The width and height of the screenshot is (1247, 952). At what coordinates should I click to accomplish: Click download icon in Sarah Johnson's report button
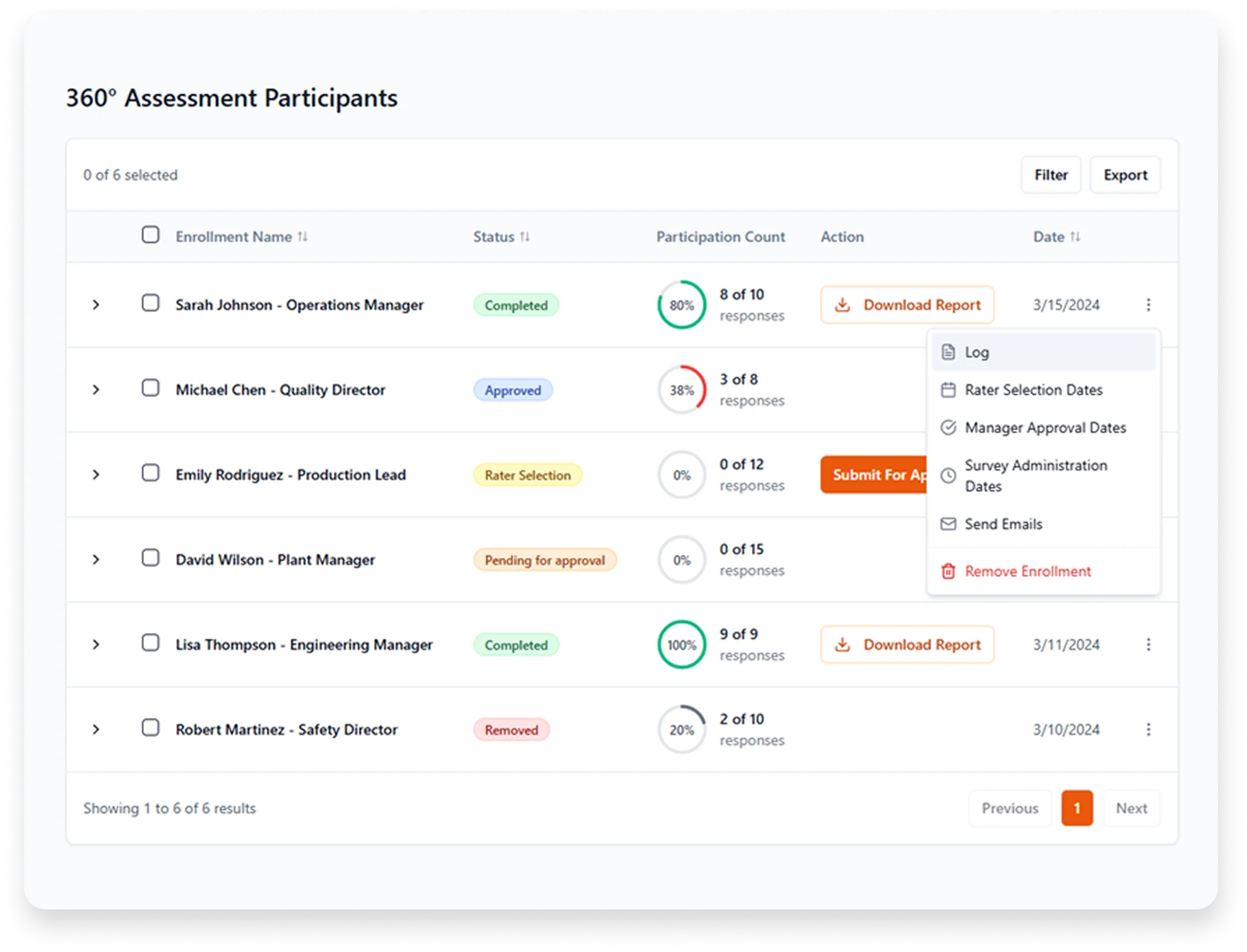[x=842, y=305]
